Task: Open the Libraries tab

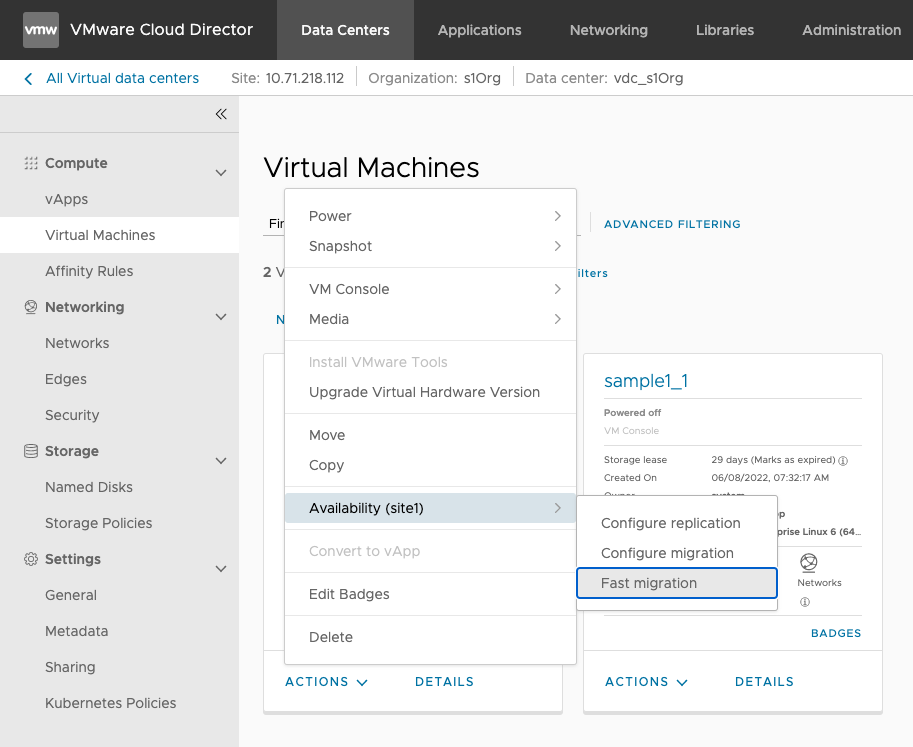Action: pyautogui.click(x=725, y=30)
